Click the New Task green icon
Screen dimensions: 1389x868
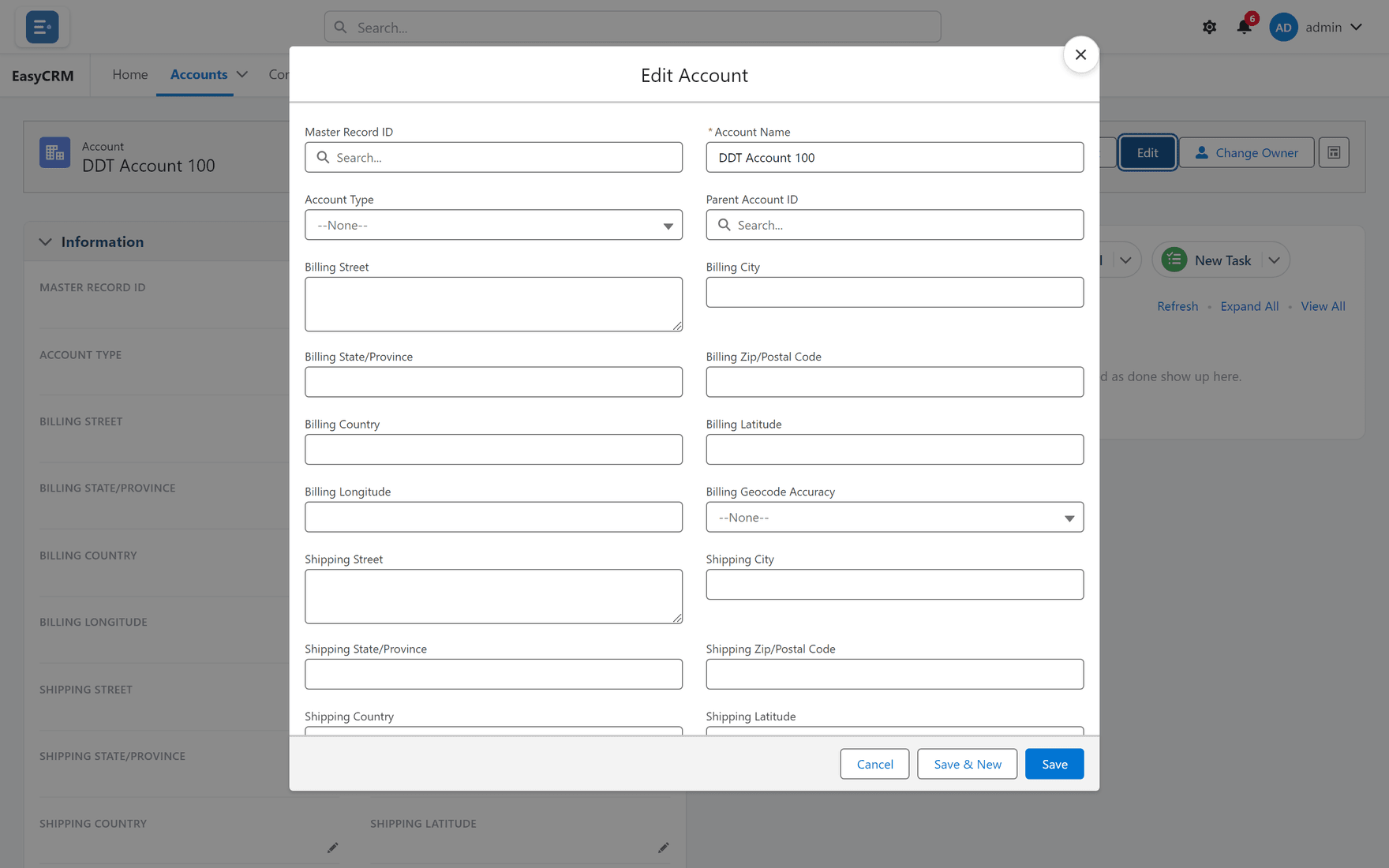tap(1174, 260)
